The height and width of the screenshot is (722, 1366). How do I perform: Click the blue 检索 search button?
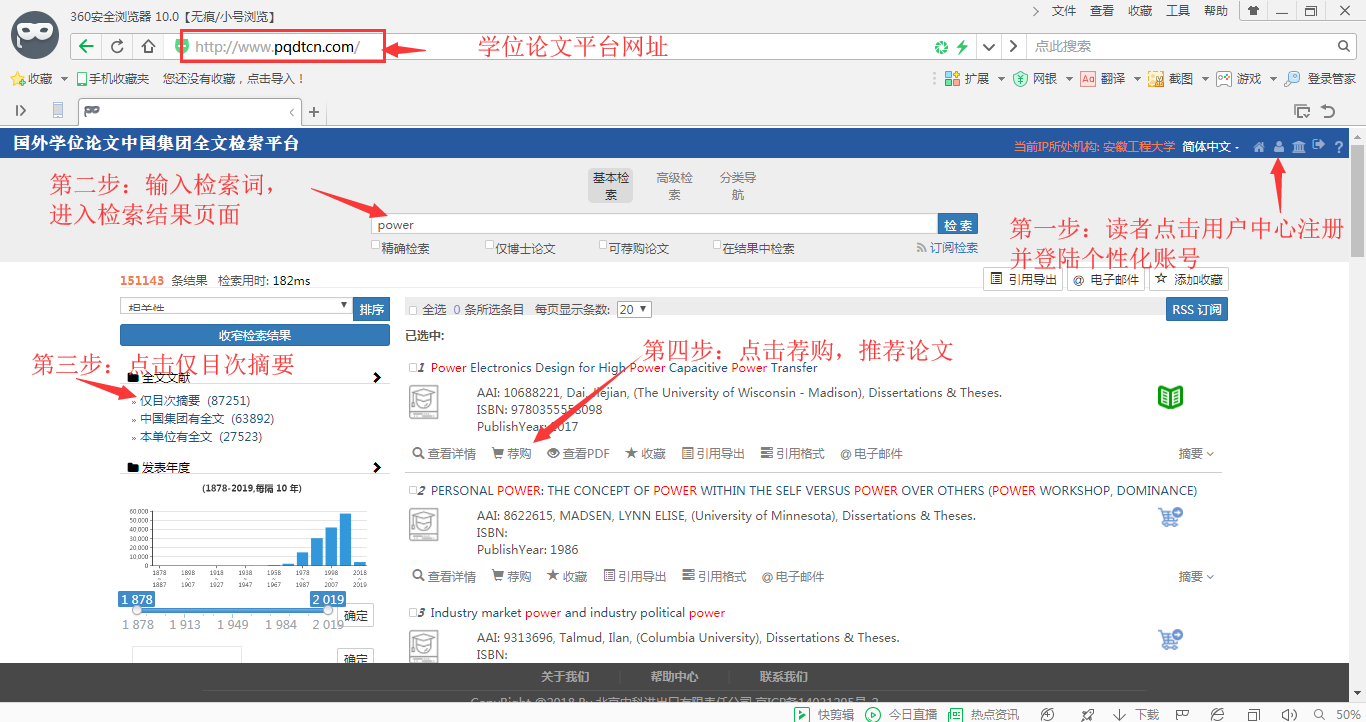tap(957, 225)
